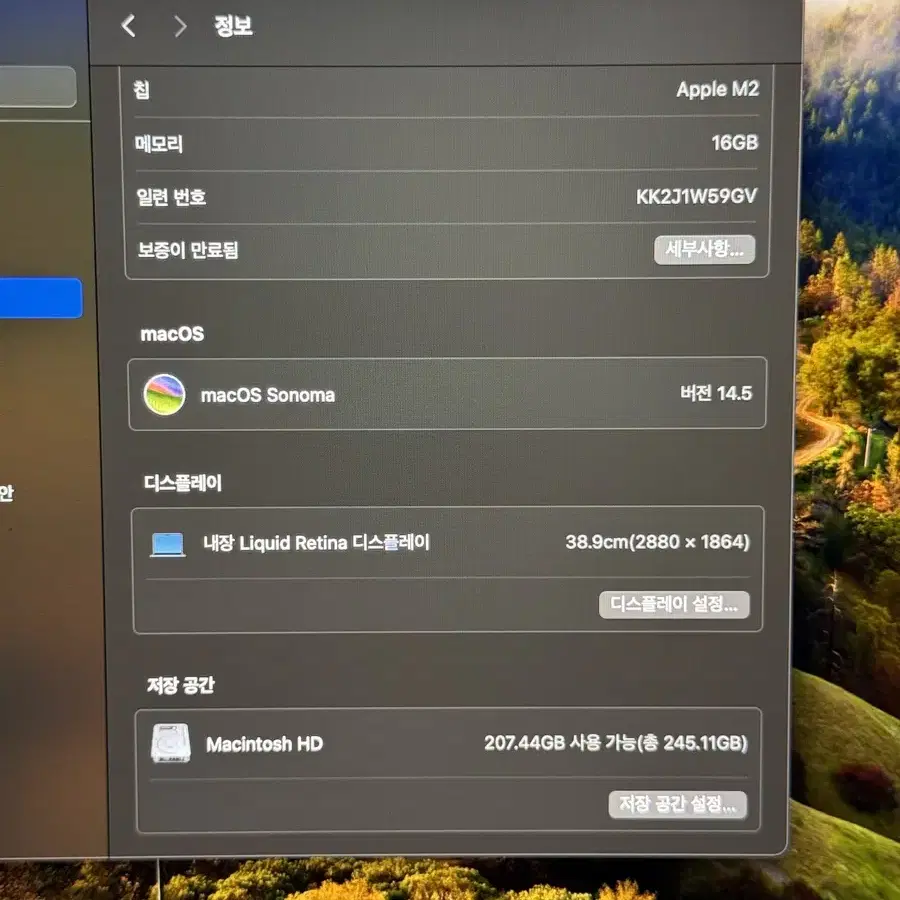Go back with the left chevron

point(129,26)
